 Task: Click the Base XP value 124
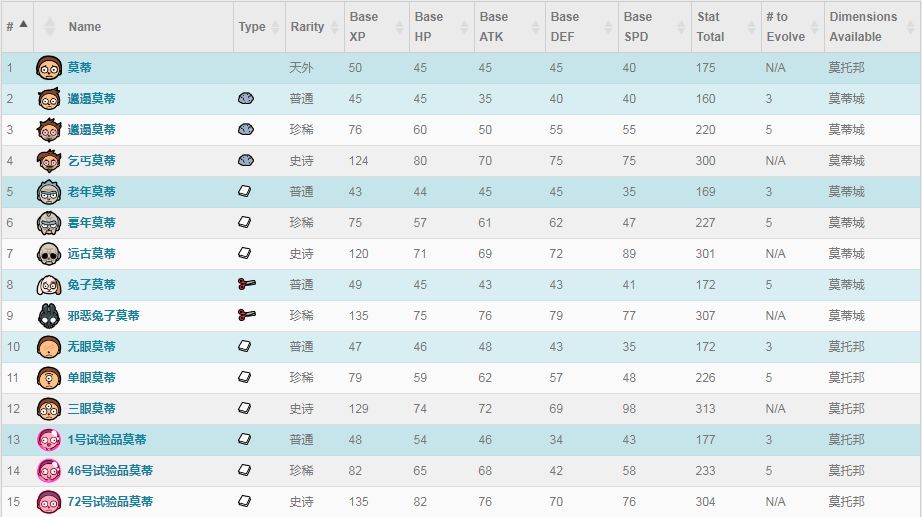point(358,161)
